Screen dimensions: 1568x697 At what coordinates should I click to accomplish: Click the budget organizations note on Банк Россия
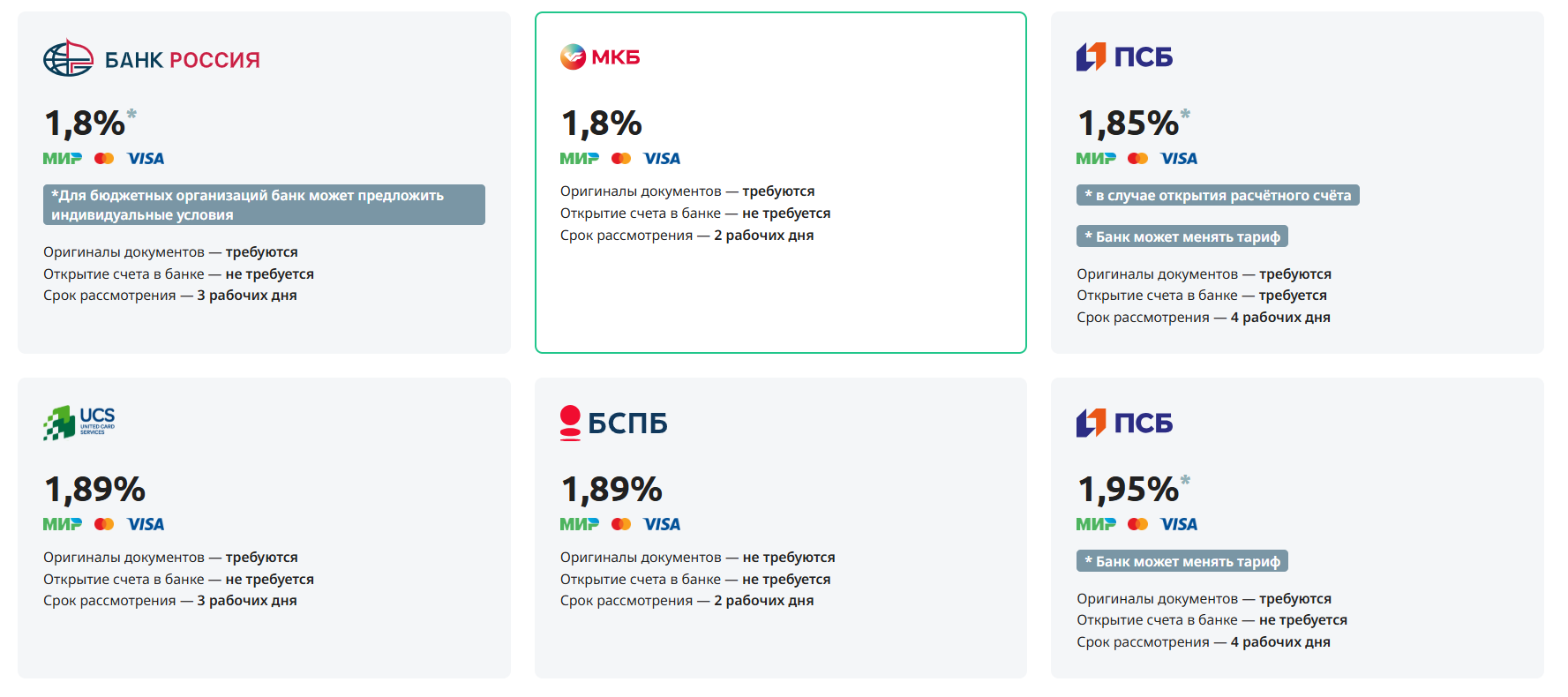tap(264, 205)
